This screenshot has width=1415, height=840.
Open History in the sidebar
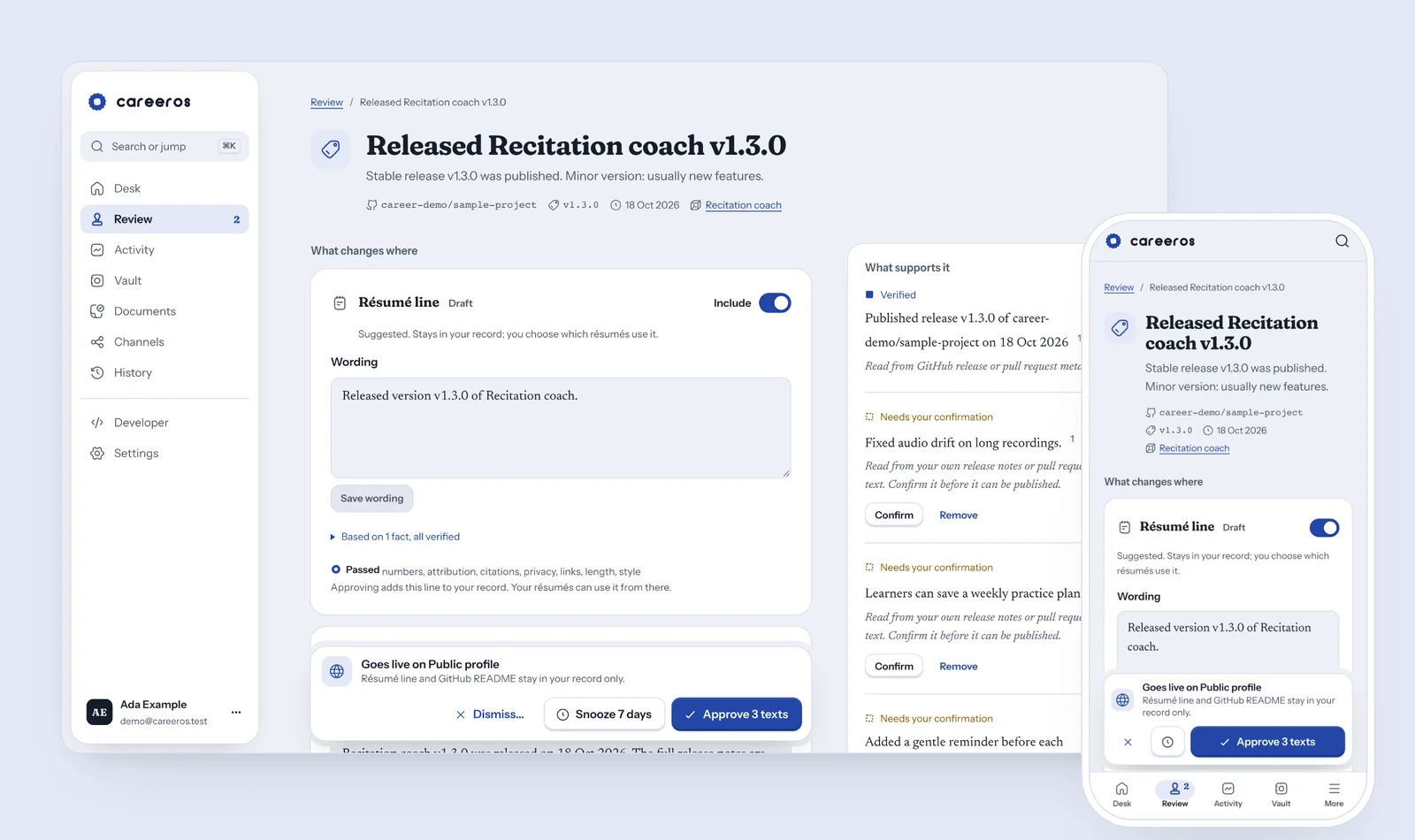point(164,372)
